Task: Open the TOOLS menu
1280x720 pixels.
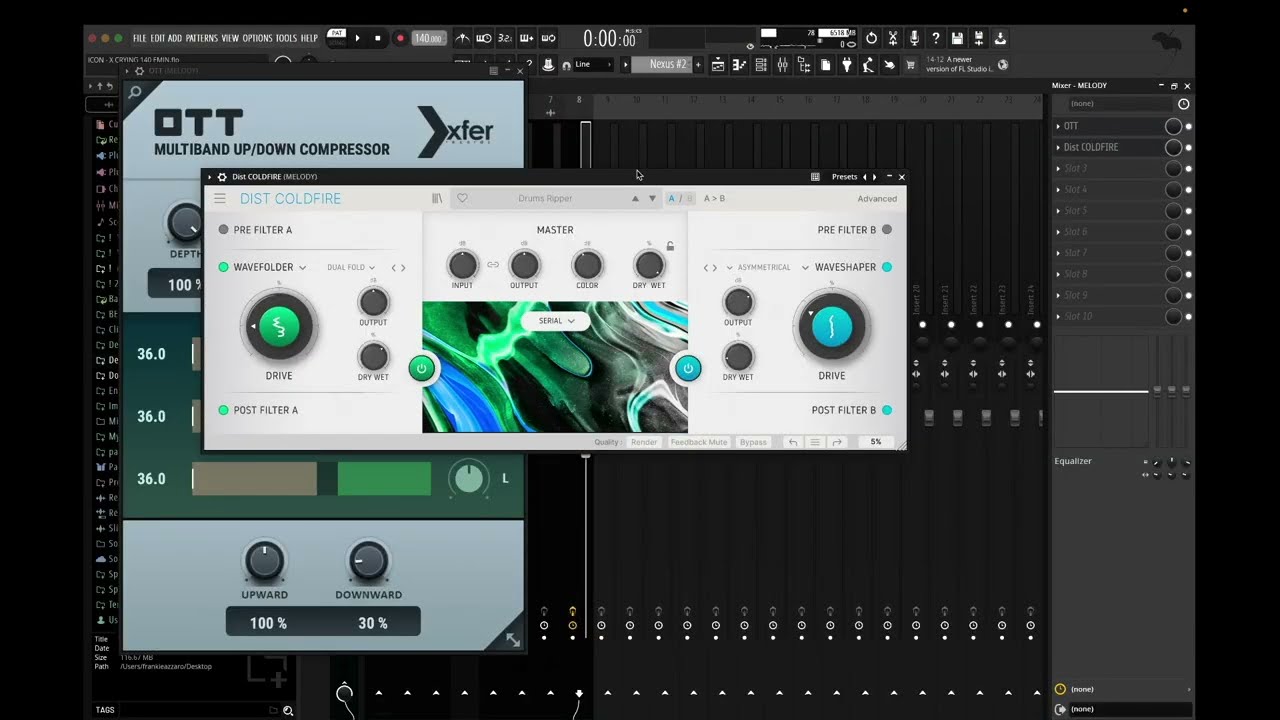Action: pos(286,38)
